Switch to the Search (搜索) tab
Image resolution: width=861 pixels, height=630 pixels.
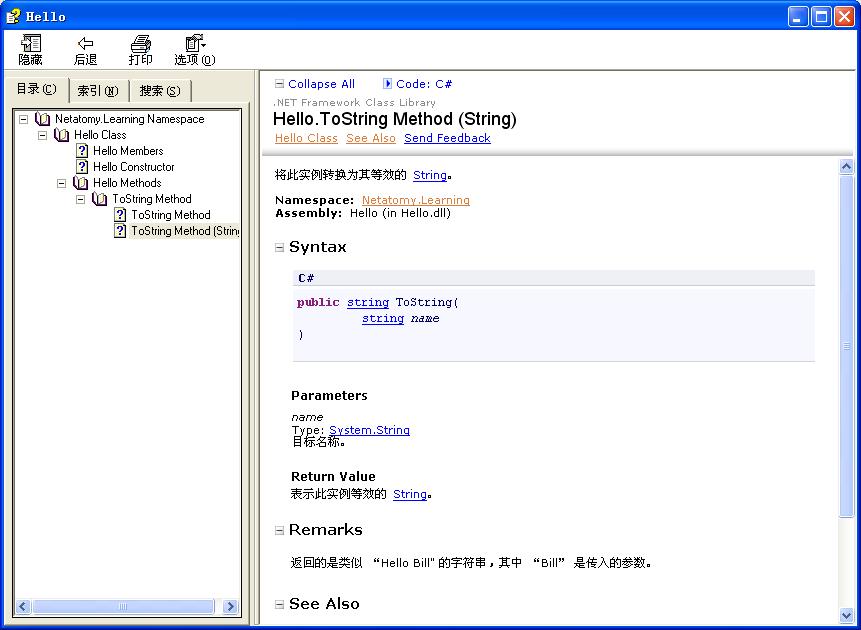(x=159, y=91)
